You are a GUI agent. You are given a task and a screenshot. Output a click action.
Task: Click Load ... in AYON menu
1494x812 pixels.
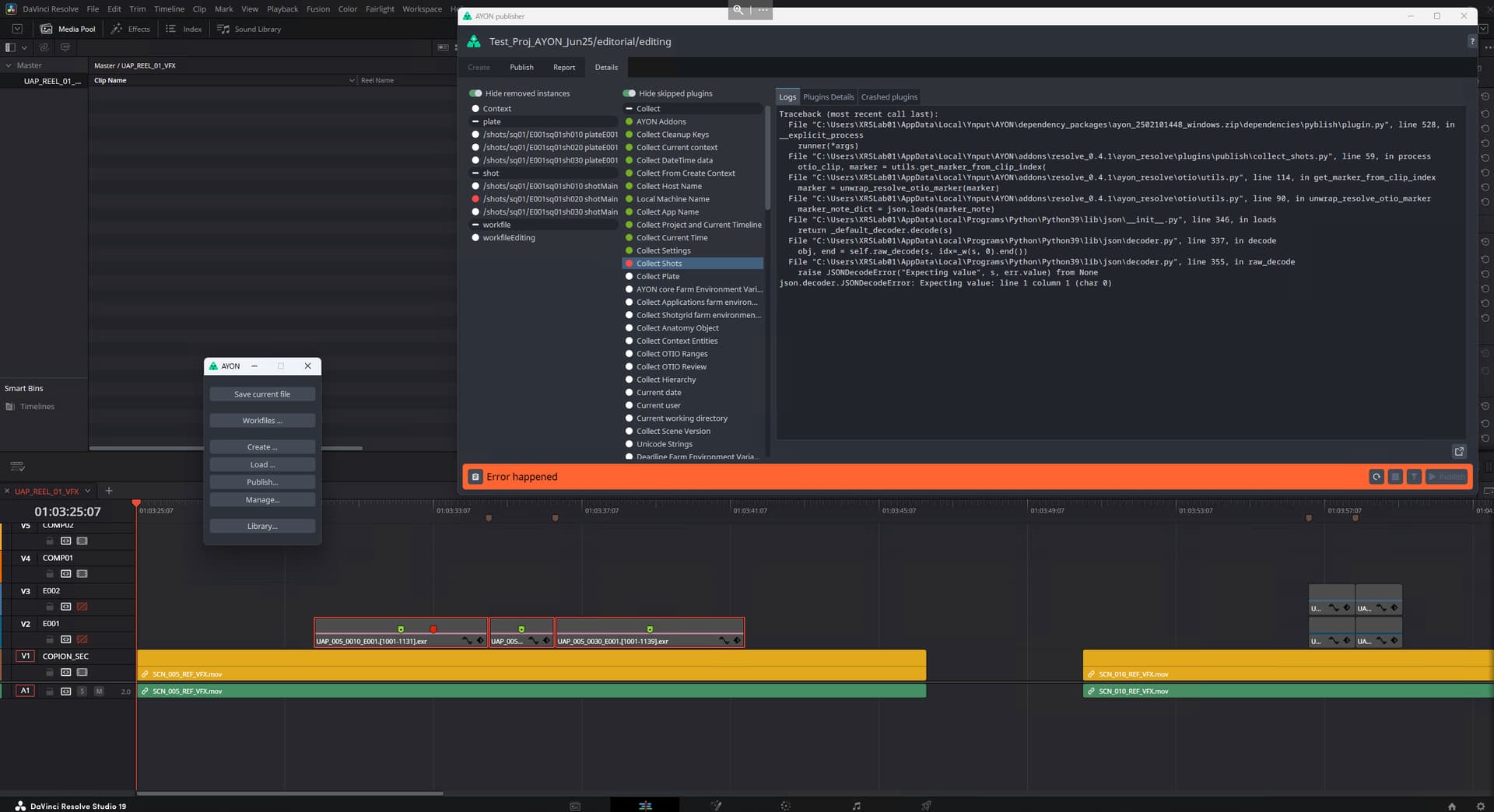point(262,464)
